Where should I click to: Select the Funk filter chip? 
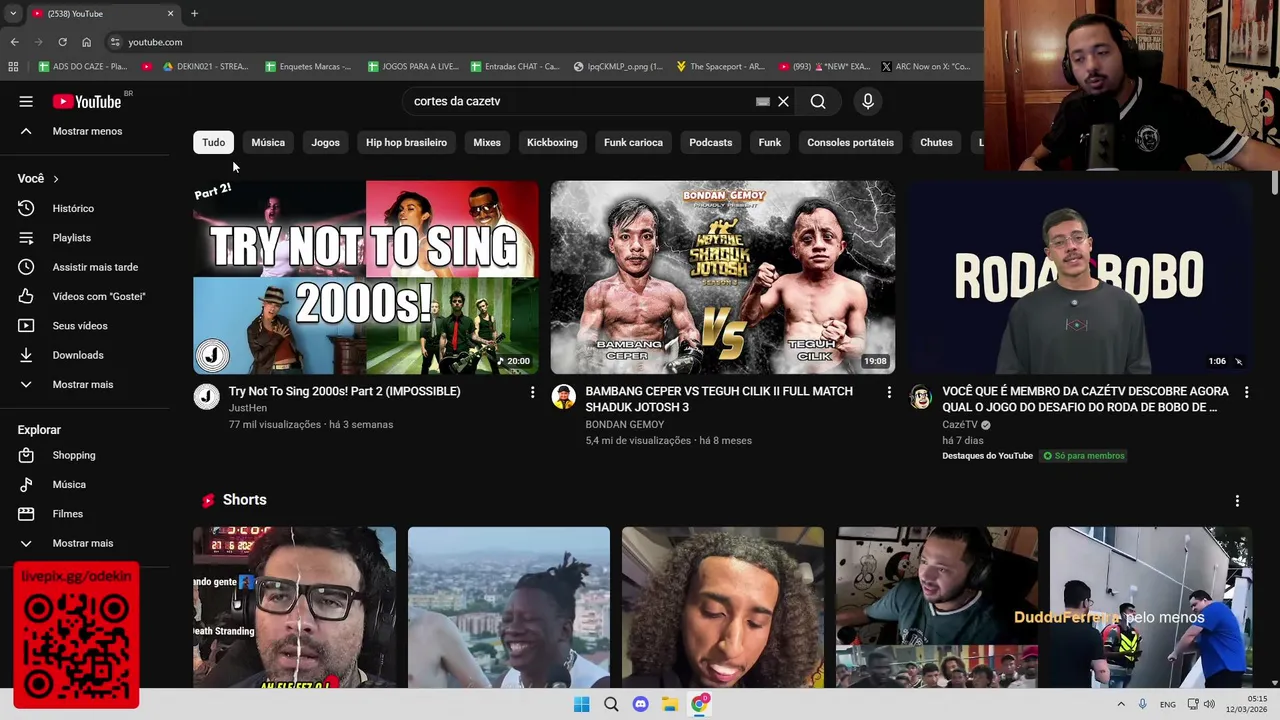pyautogui.click(x=770, y=142)
